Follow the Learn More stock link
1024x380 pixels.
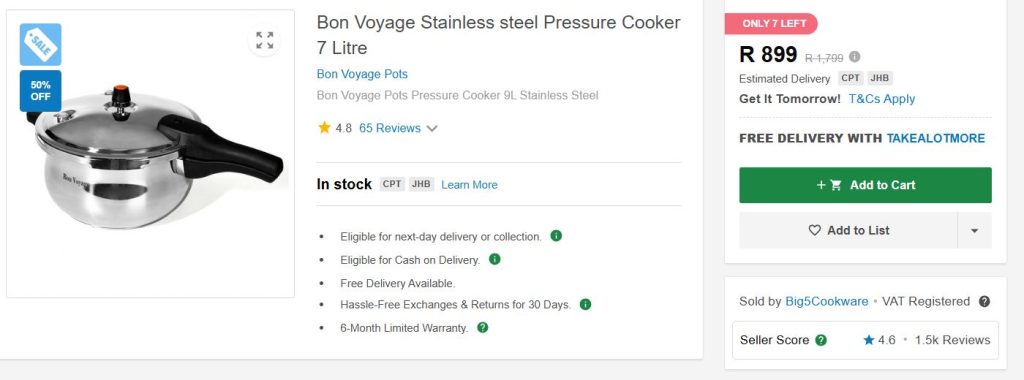pyautogui.click(x=469, y=185)
